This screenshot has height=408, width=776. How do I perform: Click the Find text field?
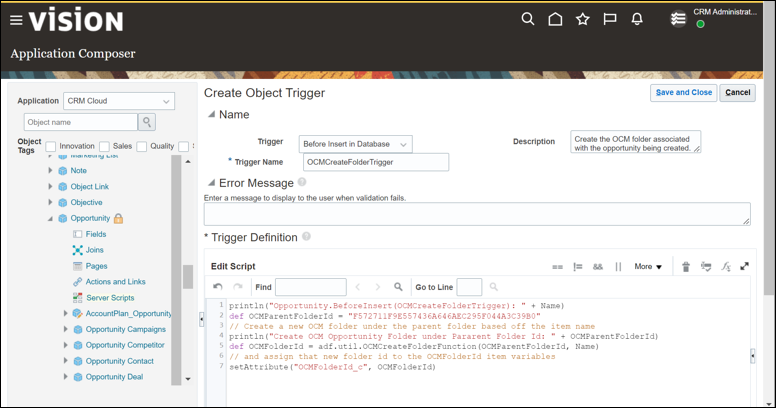click(311, 287)
